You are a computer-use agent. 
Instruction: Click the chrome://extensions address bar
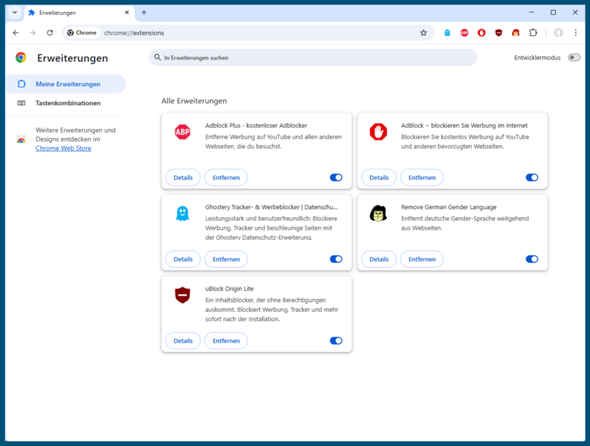click(248, 33)
